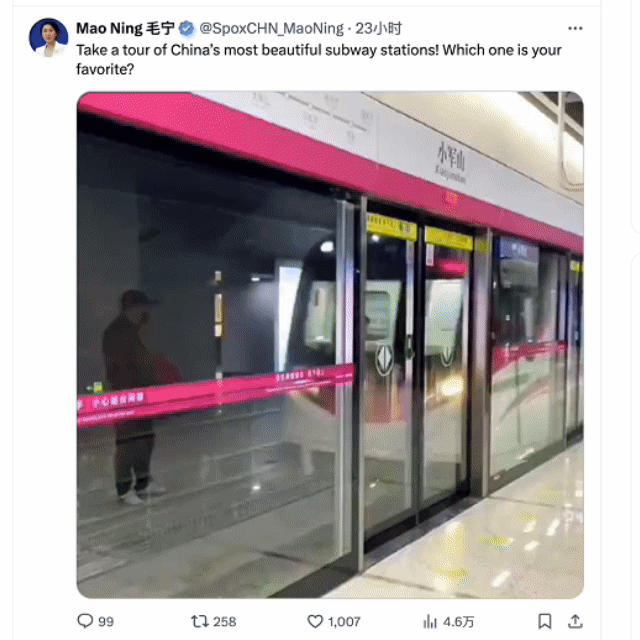This screenshot has height=640, width=640.
Task: Click the reply speech bubble icon
Action: coord(85,621)
